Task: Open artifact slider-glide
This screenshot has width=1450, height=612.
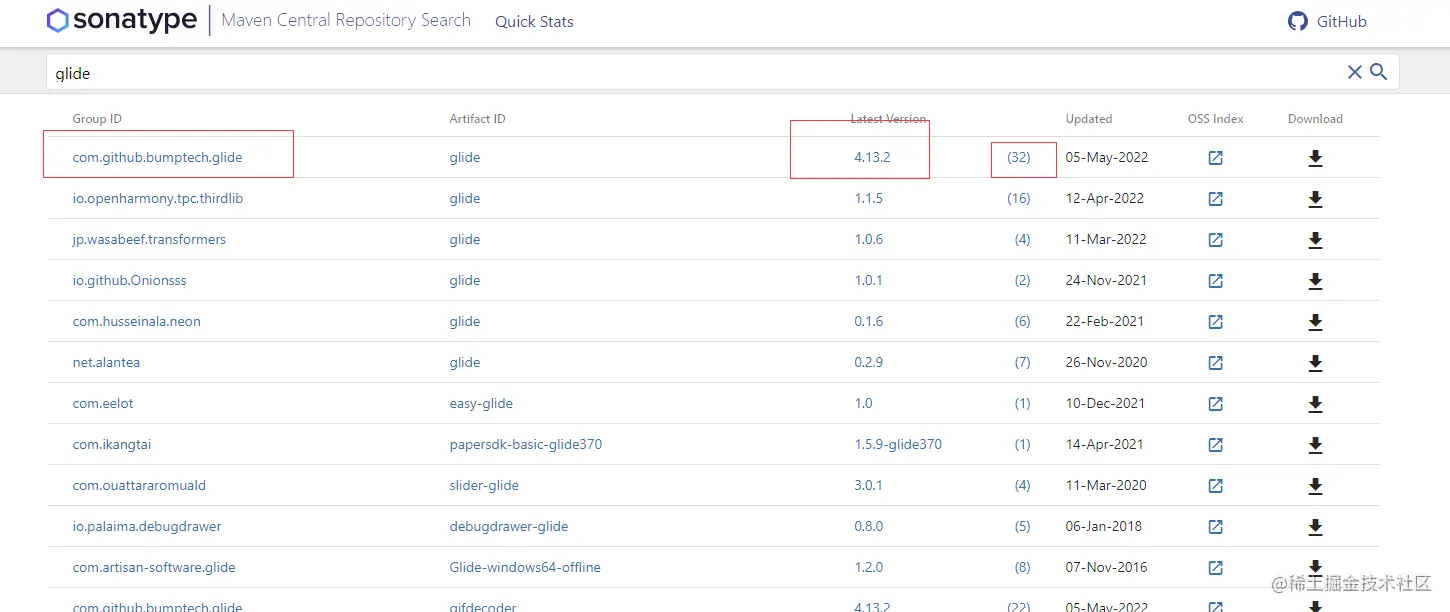Action: tap(484, 486)
